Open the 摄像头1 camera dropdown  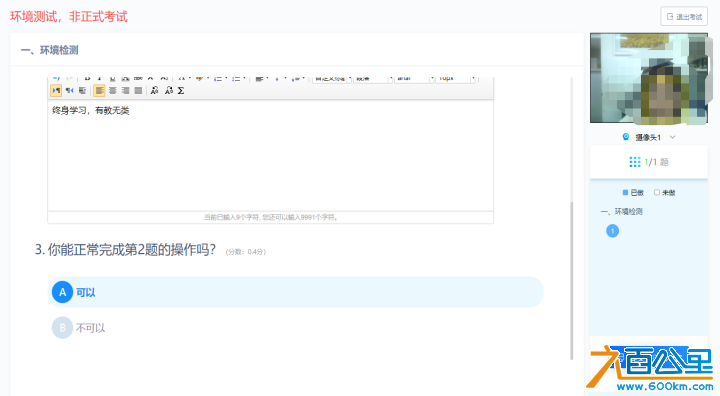pos(672,137)
